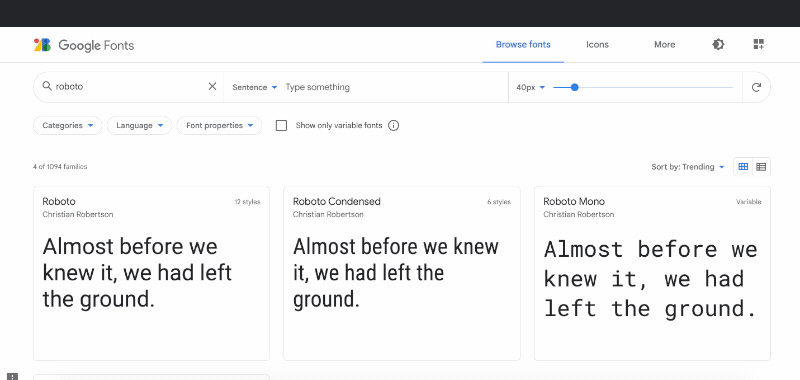Viewport: 800px width, 380px height.
Task: Go to the Browse fonts tab
Action: tap(523, 44)
